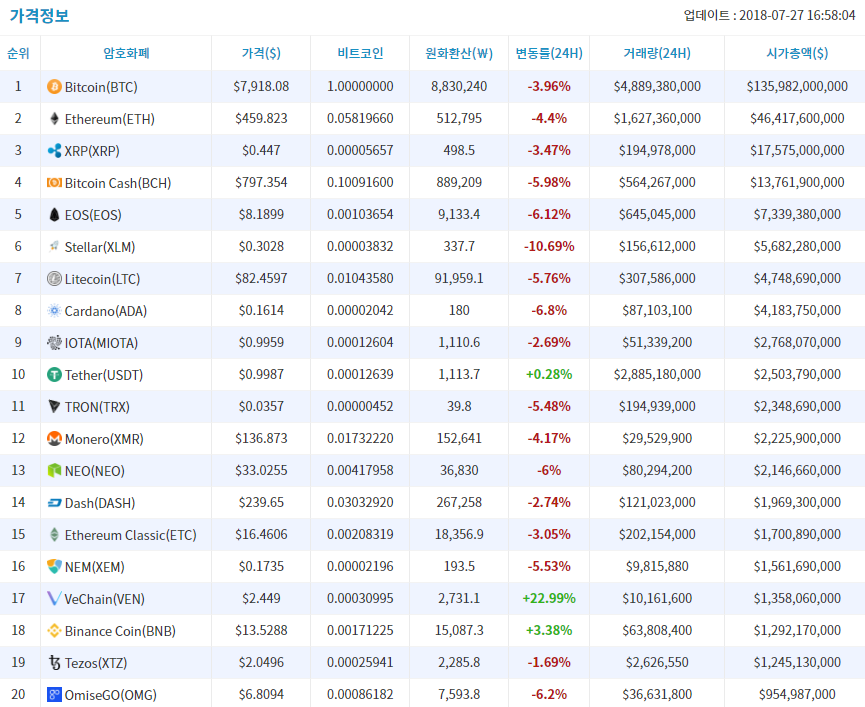Viewport: 865px width, 707px height.
Task: Click the XRP logo icon
Action: (x=54, y=151)
